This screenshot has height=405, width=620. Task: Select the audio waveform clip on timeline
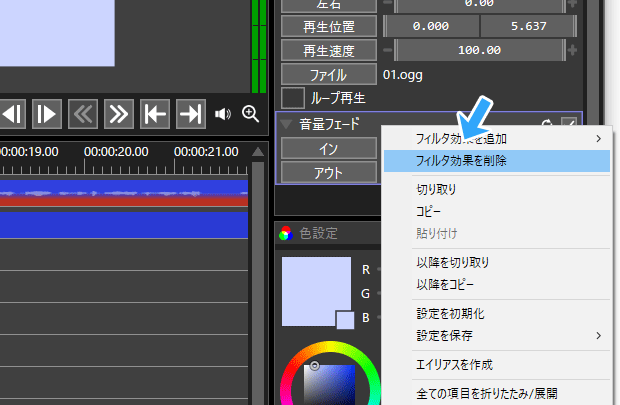click(x=124, y=193)
